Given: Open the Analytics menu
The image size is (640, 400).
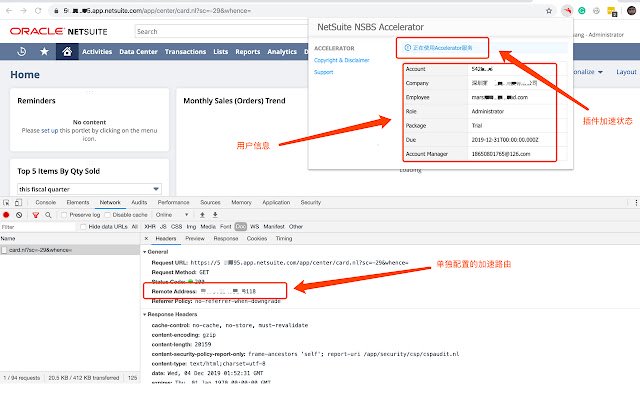Looking at the screenshot, I should click(282, 51).
